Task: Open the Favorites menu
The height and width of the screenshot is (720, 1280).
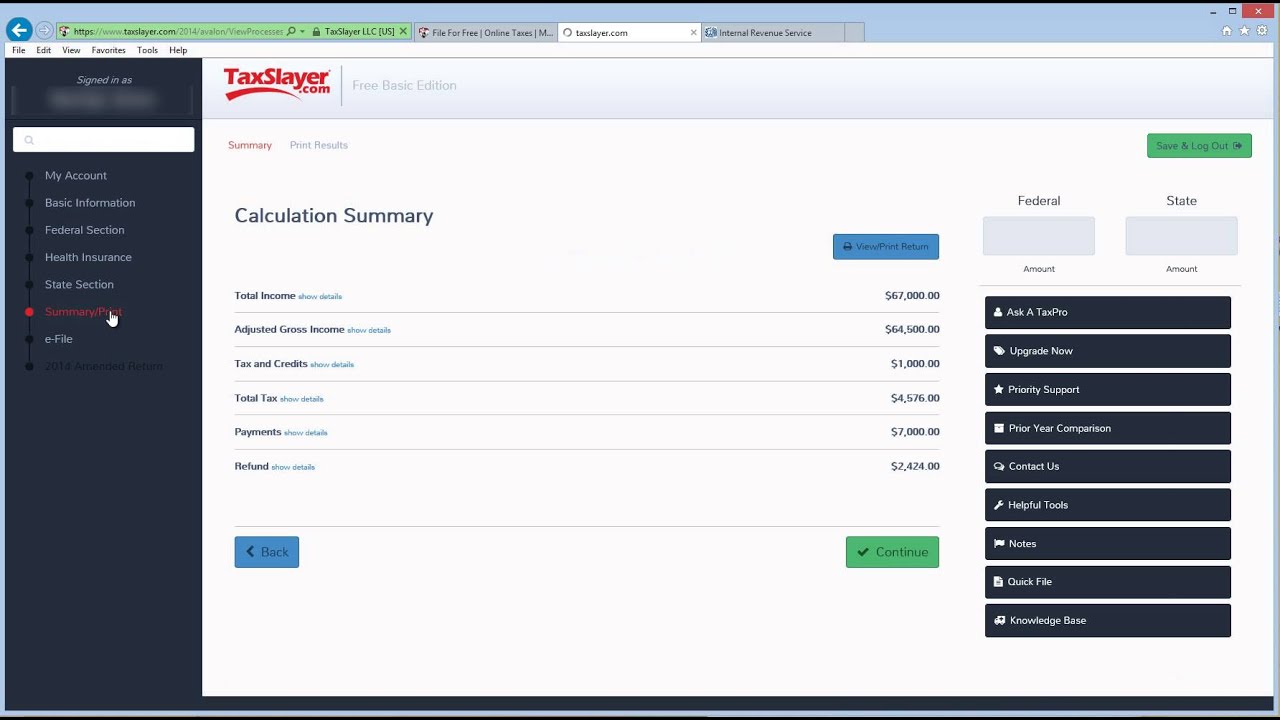Action: (x=108, y=50)
